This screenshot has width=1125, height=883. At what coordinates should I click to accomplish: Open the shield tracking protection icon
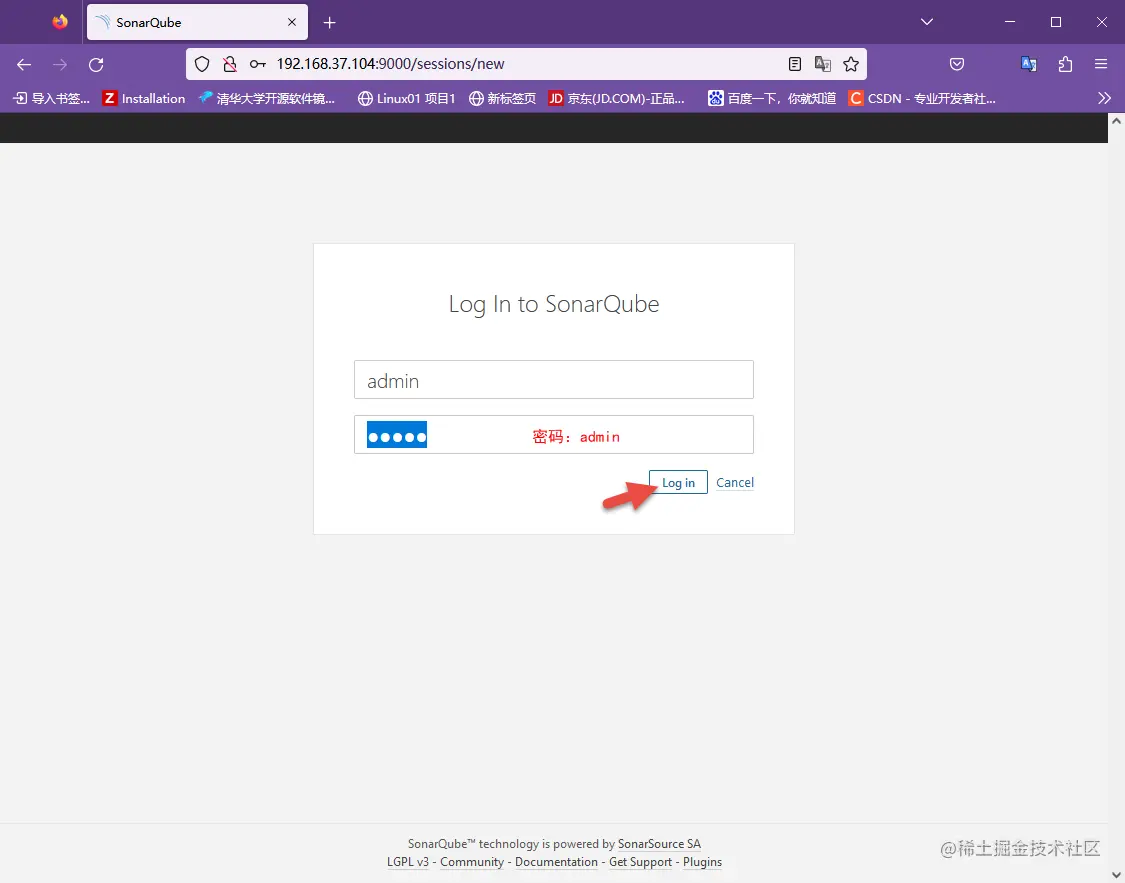click(x=202, y=65)
